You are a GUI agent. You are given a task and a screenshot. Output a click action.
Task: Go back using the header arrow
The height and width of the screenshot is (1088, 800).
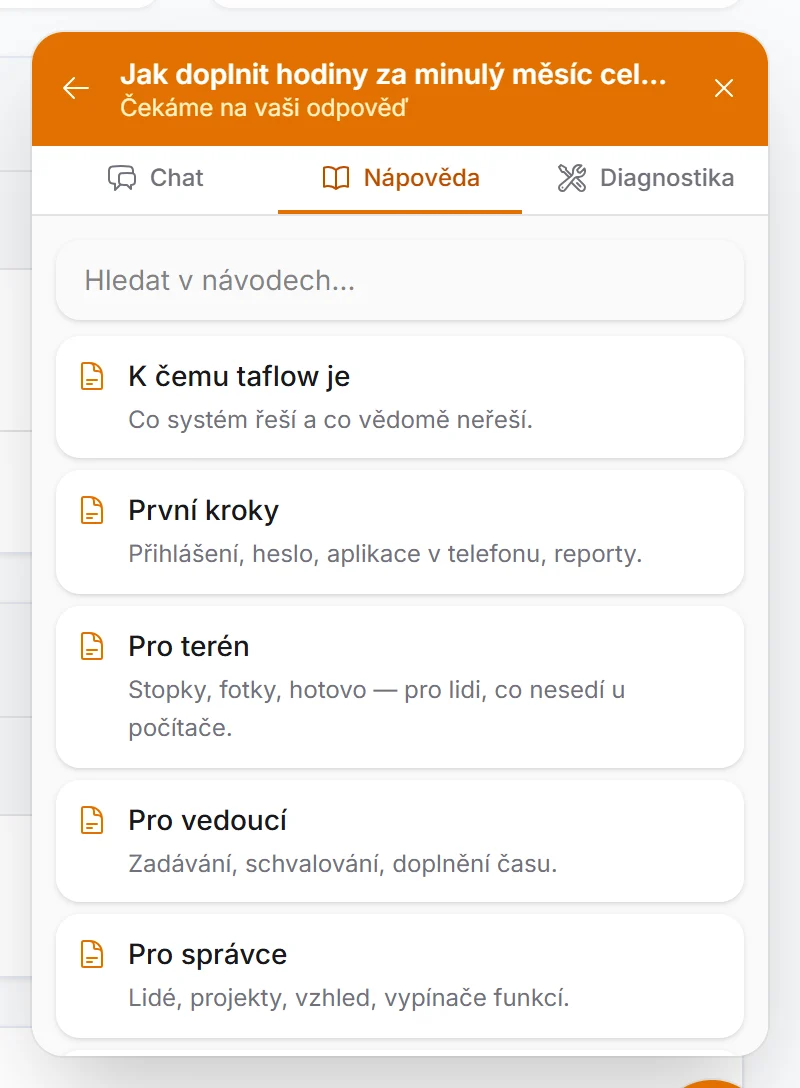click(x=76, y=88)
